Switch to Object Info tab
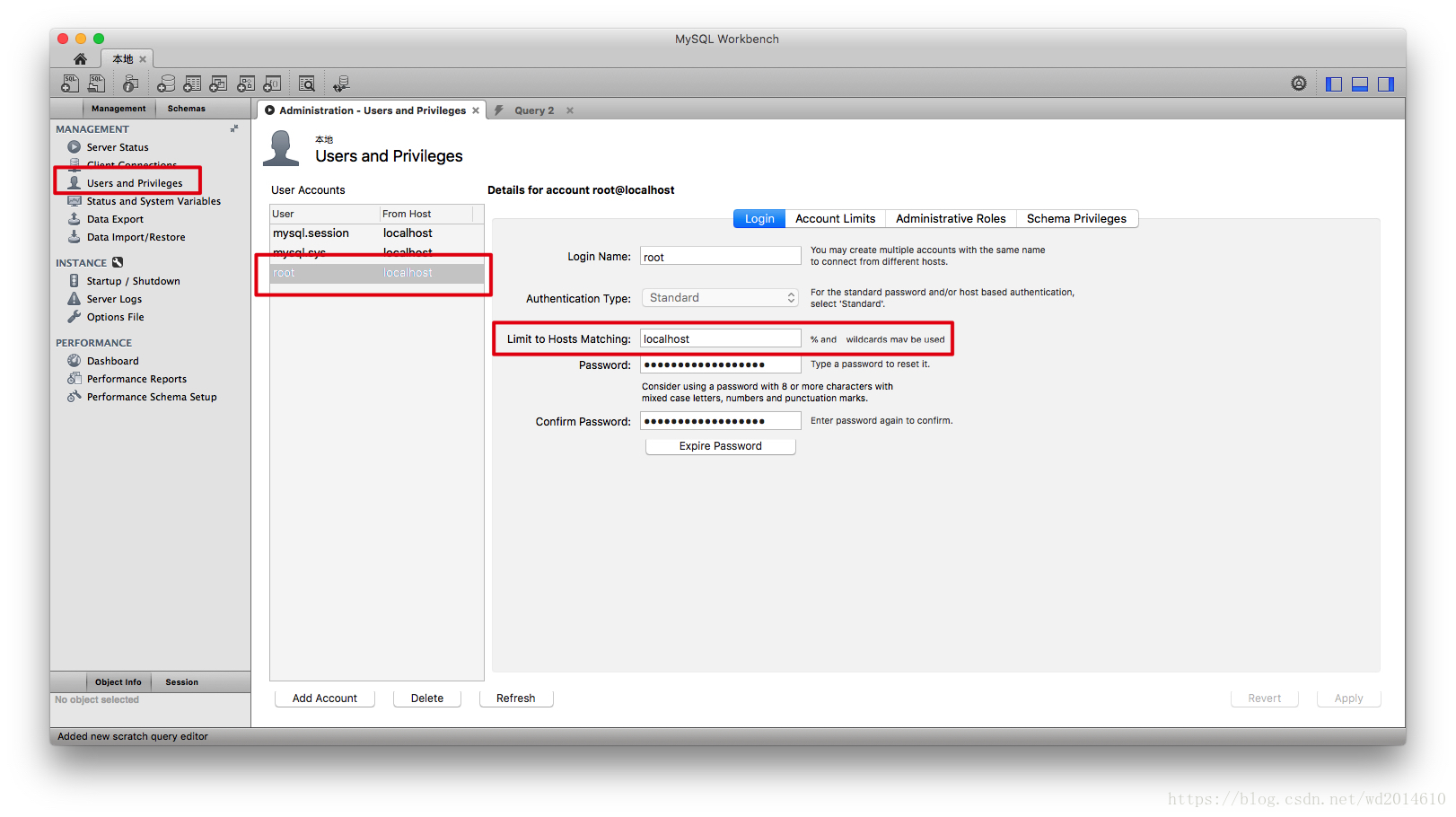The height and width of the screenshot is (817, 1456). pyautogui.click(x=118, y=682)
